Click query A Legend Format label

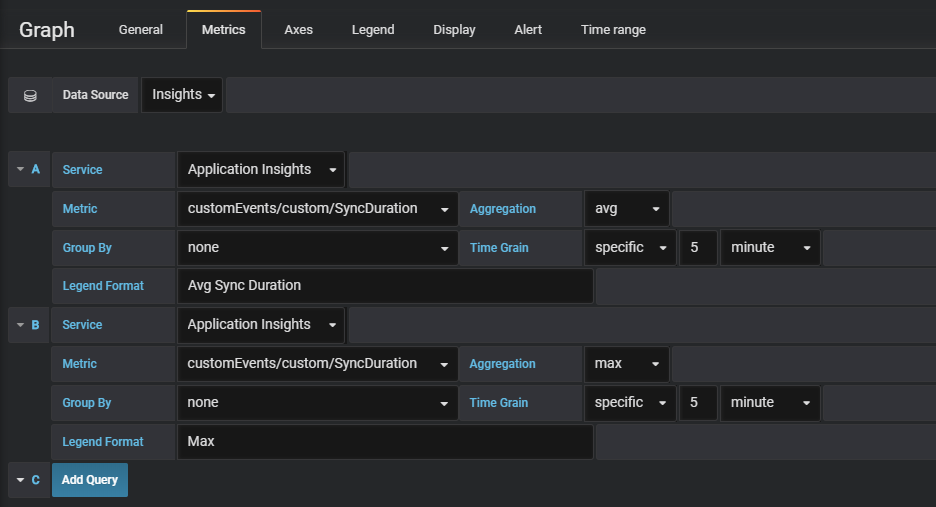click(x=103, y=286)
